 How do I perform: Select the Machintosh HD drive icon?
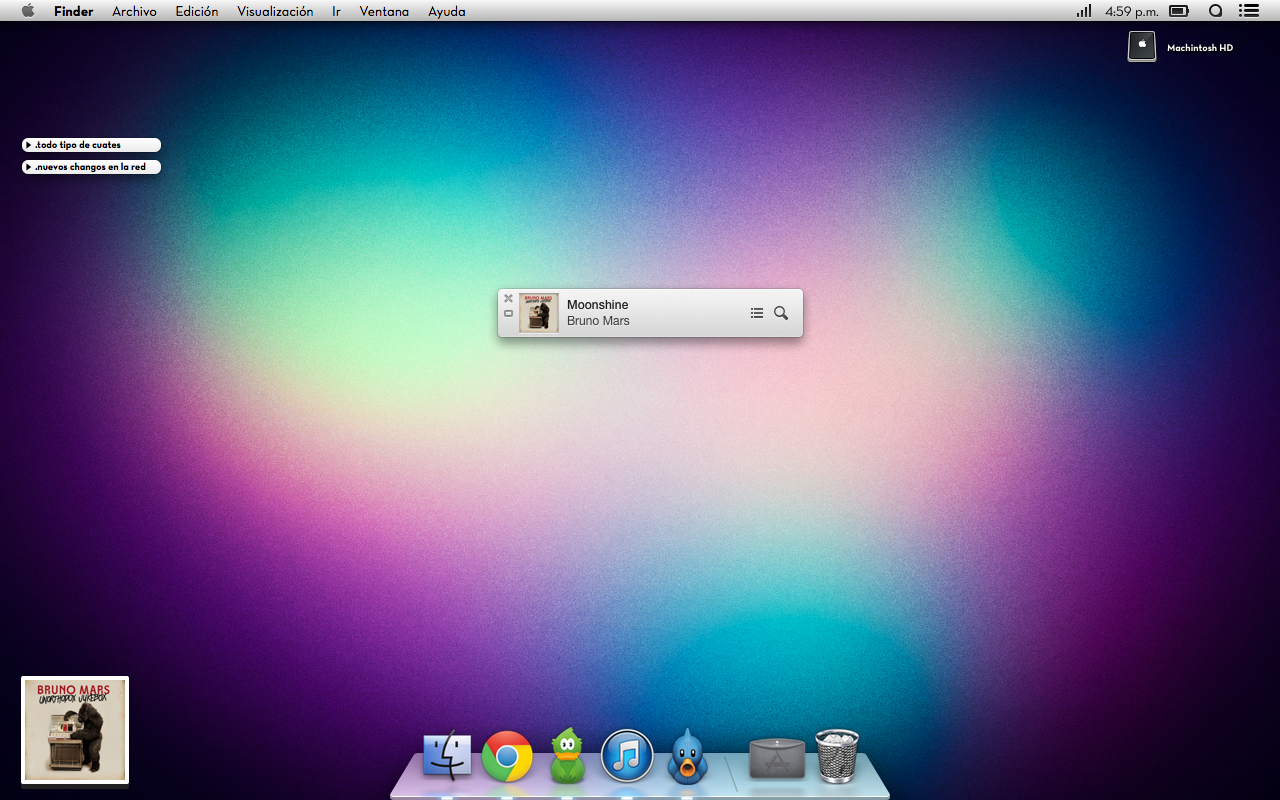click(1142, 46)
